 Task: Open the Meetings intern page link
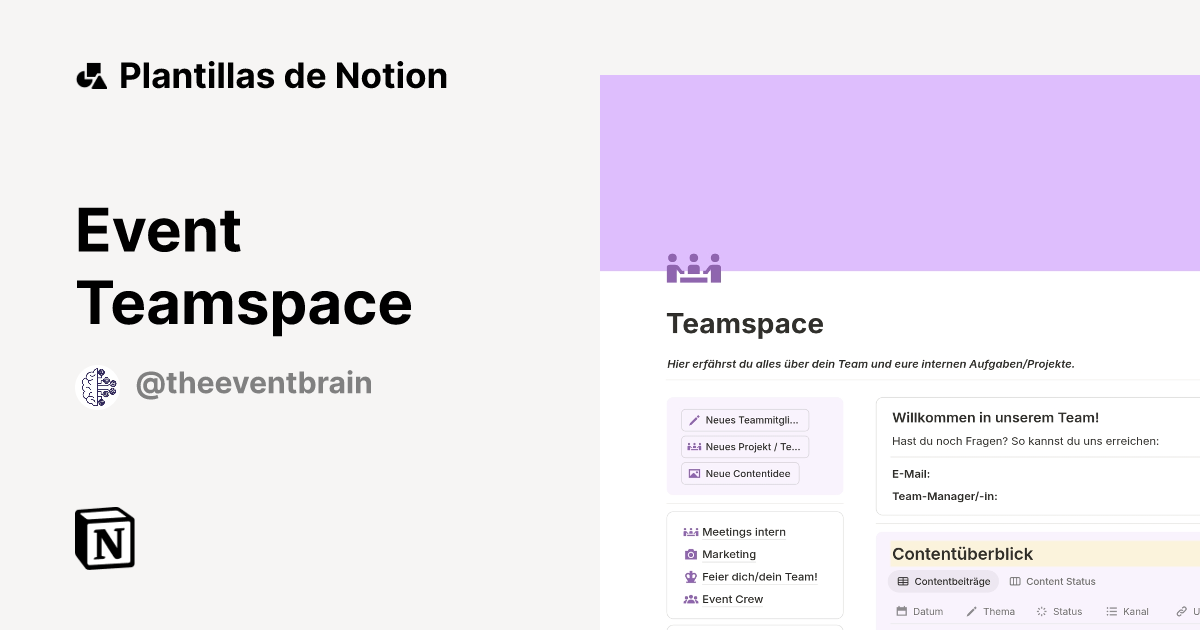pos(743,531)
